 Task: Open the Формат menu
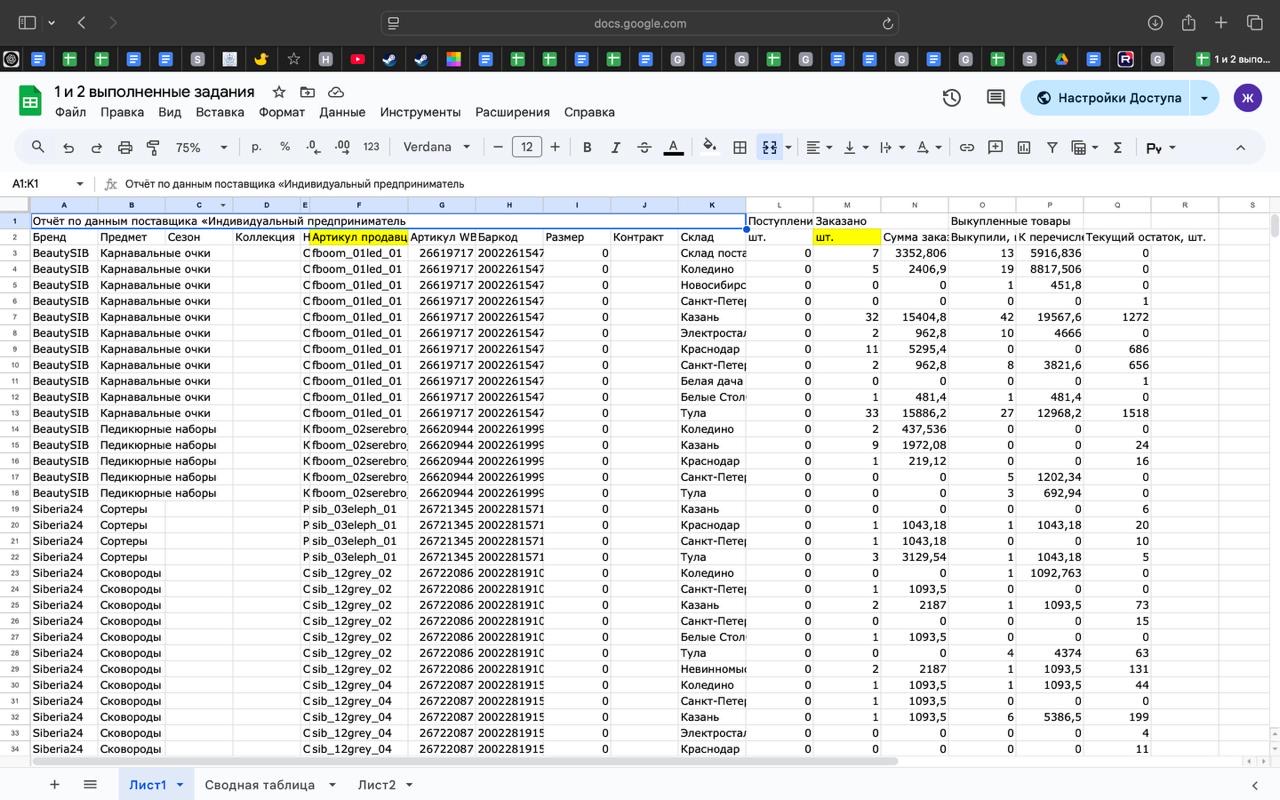pos(282,112)
